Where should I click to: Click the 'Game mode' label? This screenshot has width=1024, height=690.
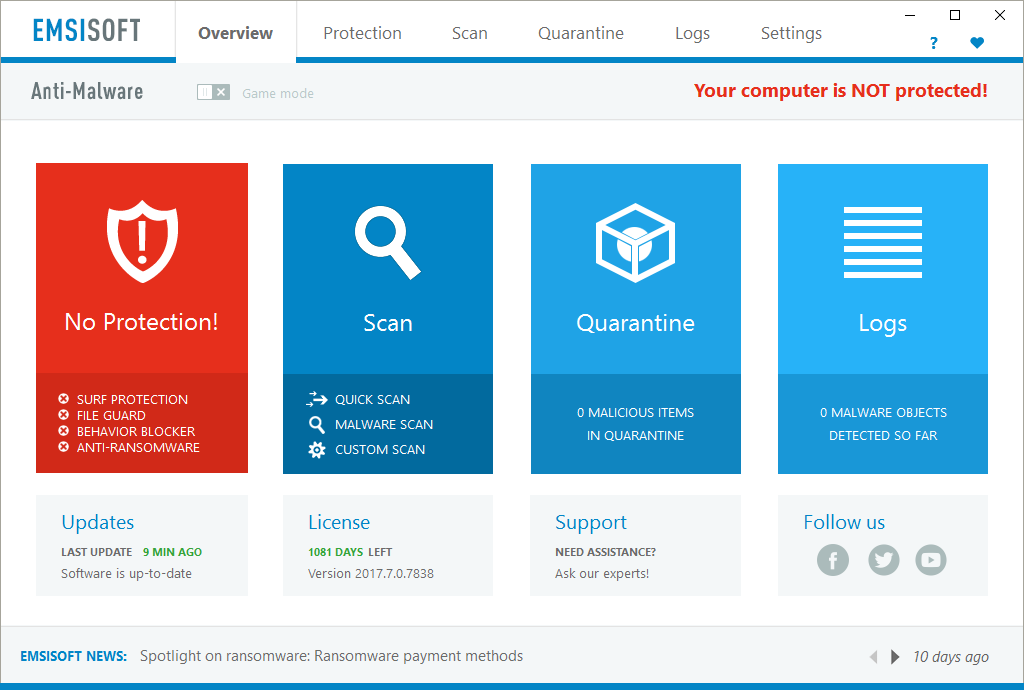(x=278, y=93)
